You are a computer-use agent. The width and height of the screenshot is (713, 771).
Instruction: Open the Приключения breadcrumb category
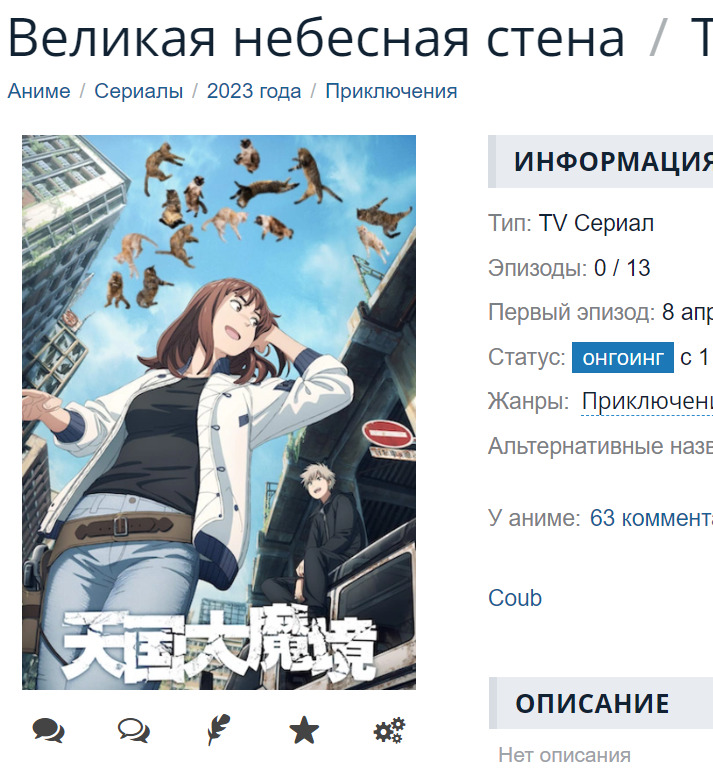tap(391, 91)
